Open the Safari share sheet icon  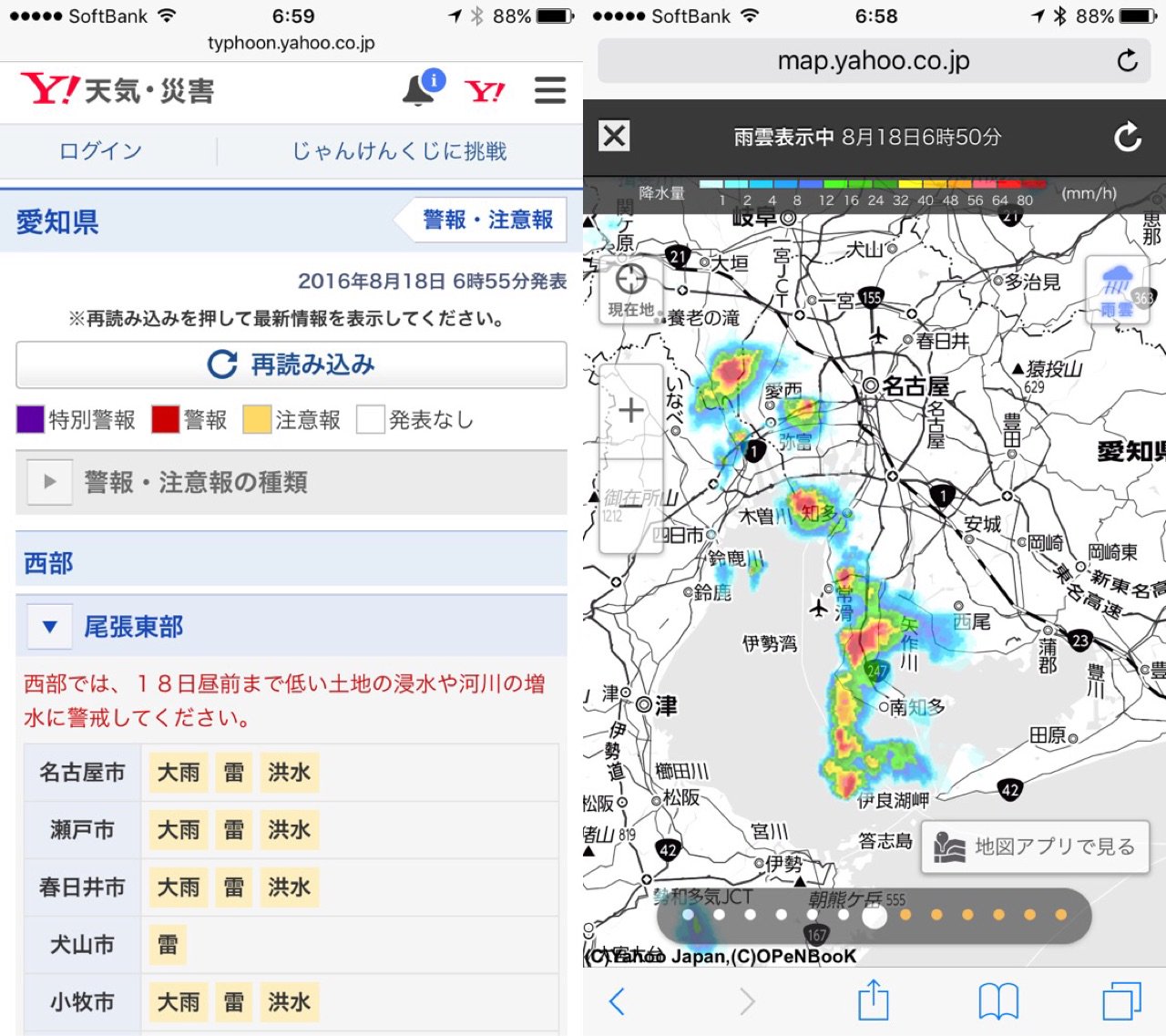pos(874,1000)
